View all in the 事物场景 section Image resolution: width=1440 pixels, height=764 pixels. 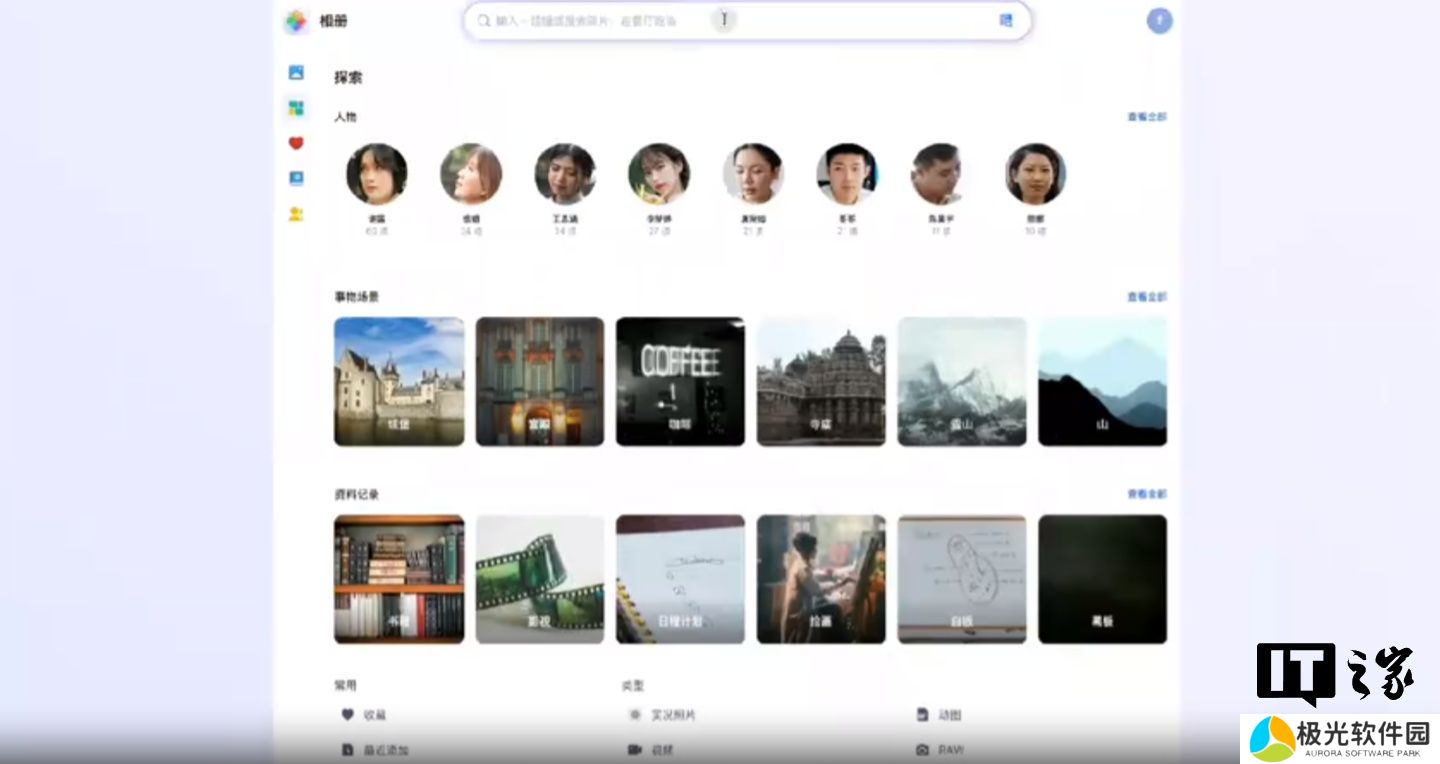(x=1146, y=297)
